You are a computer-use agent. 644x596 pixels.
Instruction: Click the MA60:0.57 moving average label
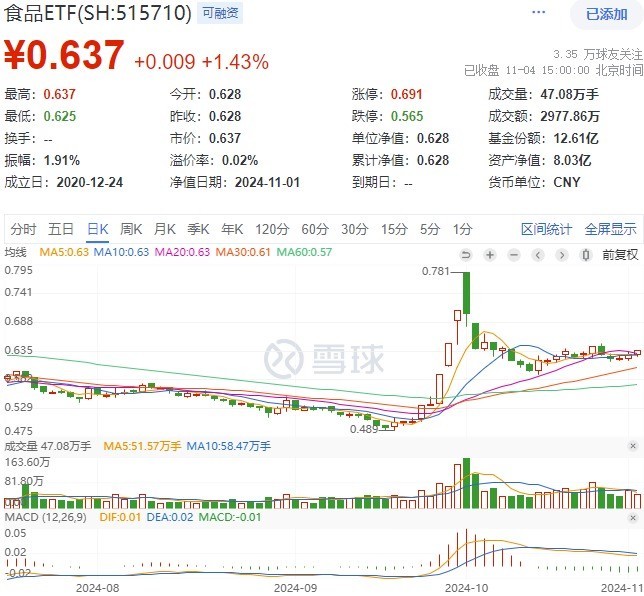[304, 252]
